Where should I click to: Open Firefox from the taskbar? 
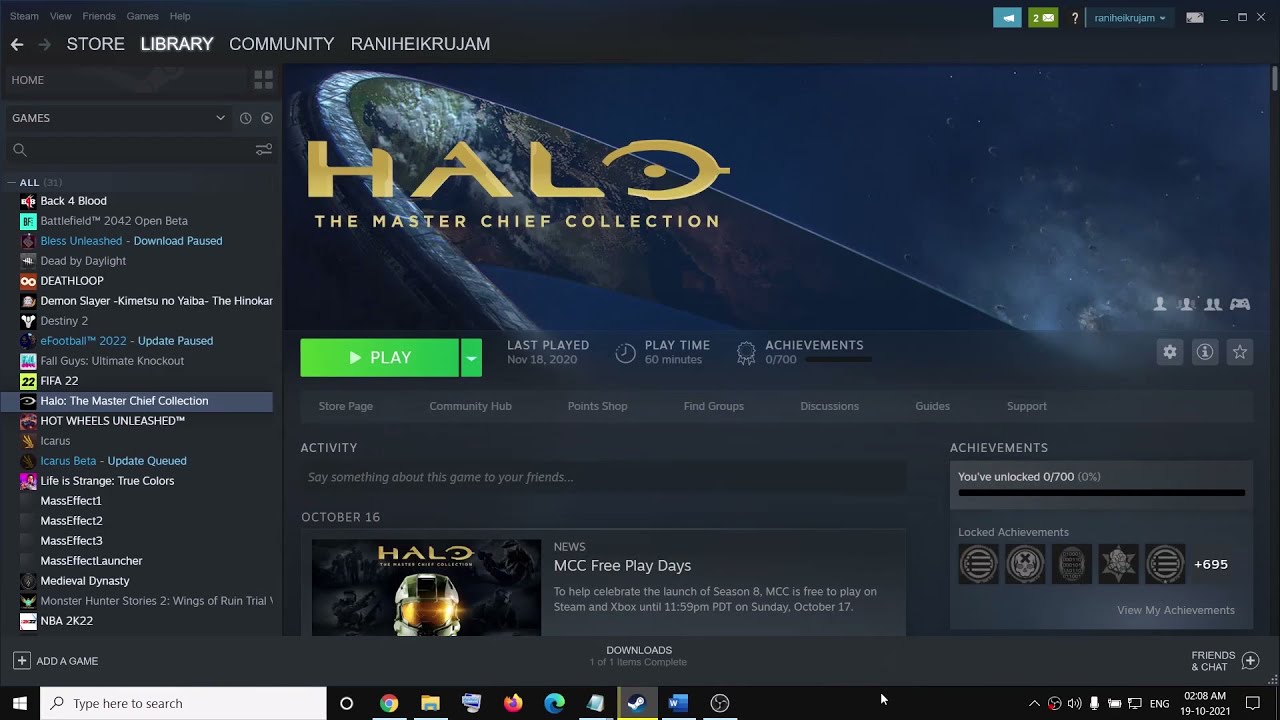[x=513, y=703]
